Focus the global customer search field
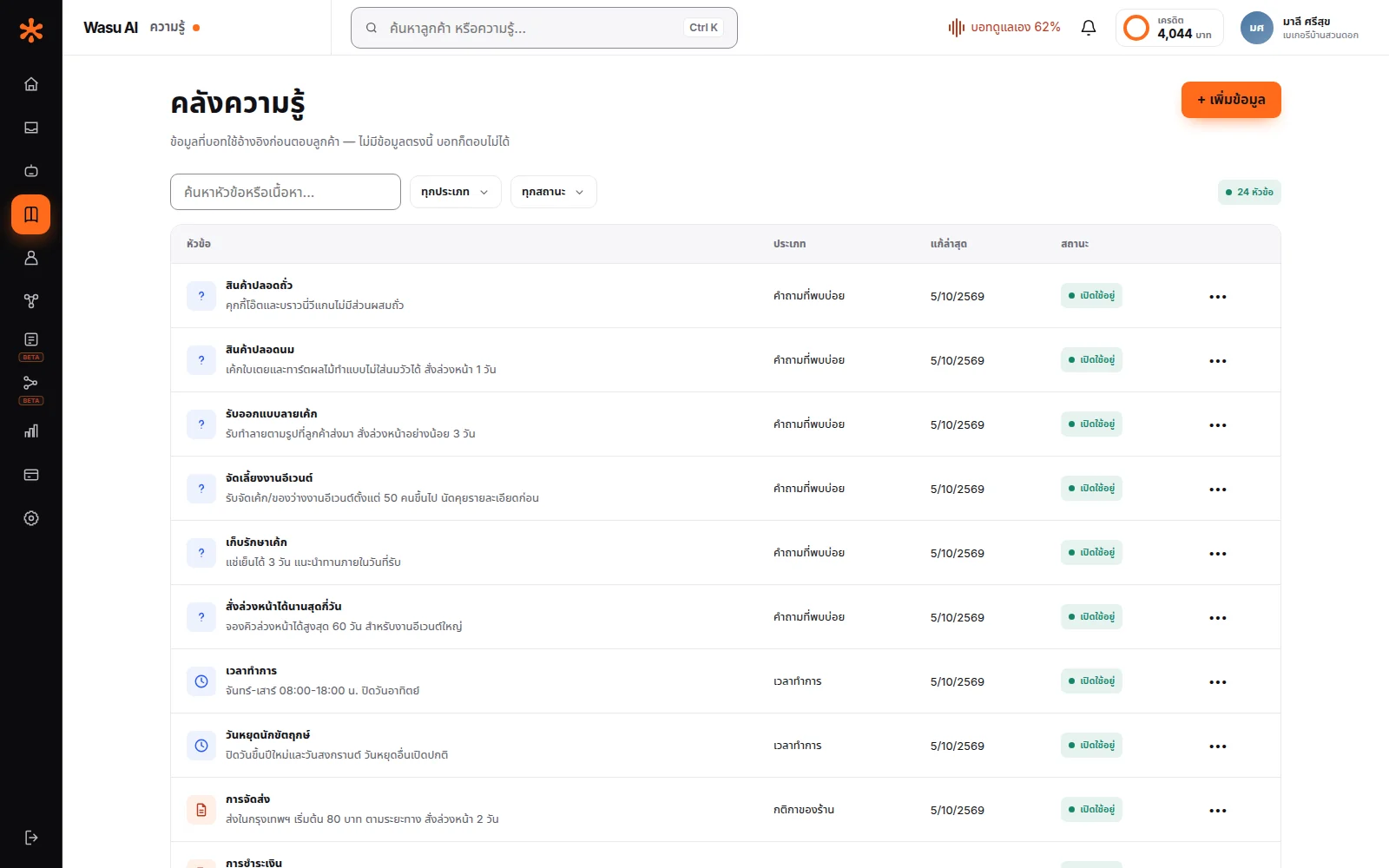 pyautogui.click(x=544, y=28)
